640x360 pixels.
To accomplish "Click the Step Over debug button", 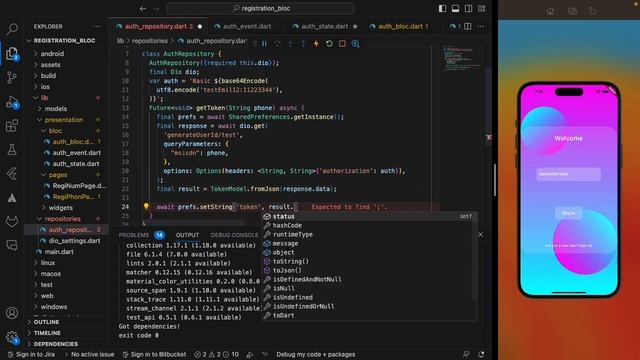I will pos(278,44).
